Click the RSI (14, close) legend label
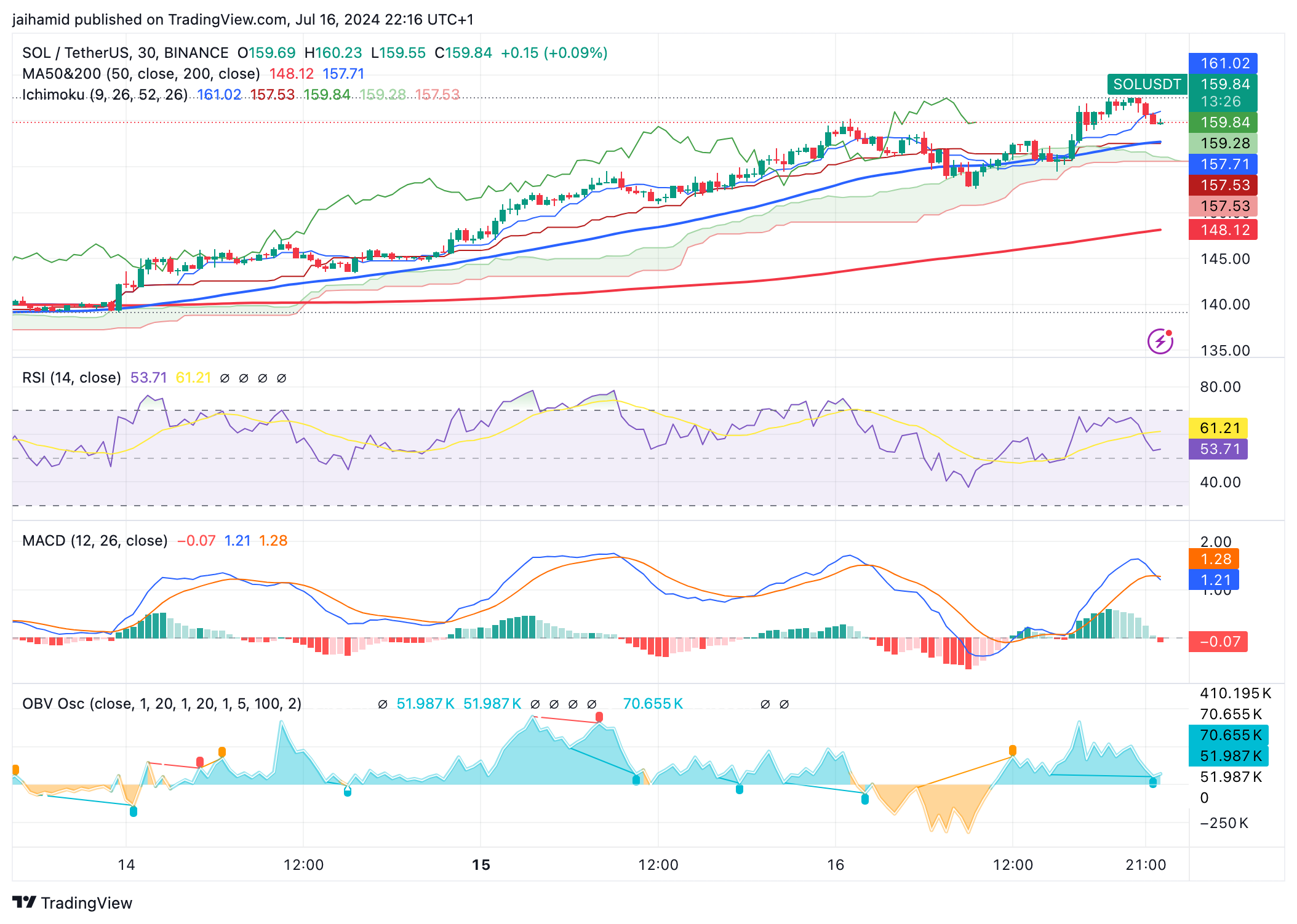1297x924 pixels. (71, 378)
